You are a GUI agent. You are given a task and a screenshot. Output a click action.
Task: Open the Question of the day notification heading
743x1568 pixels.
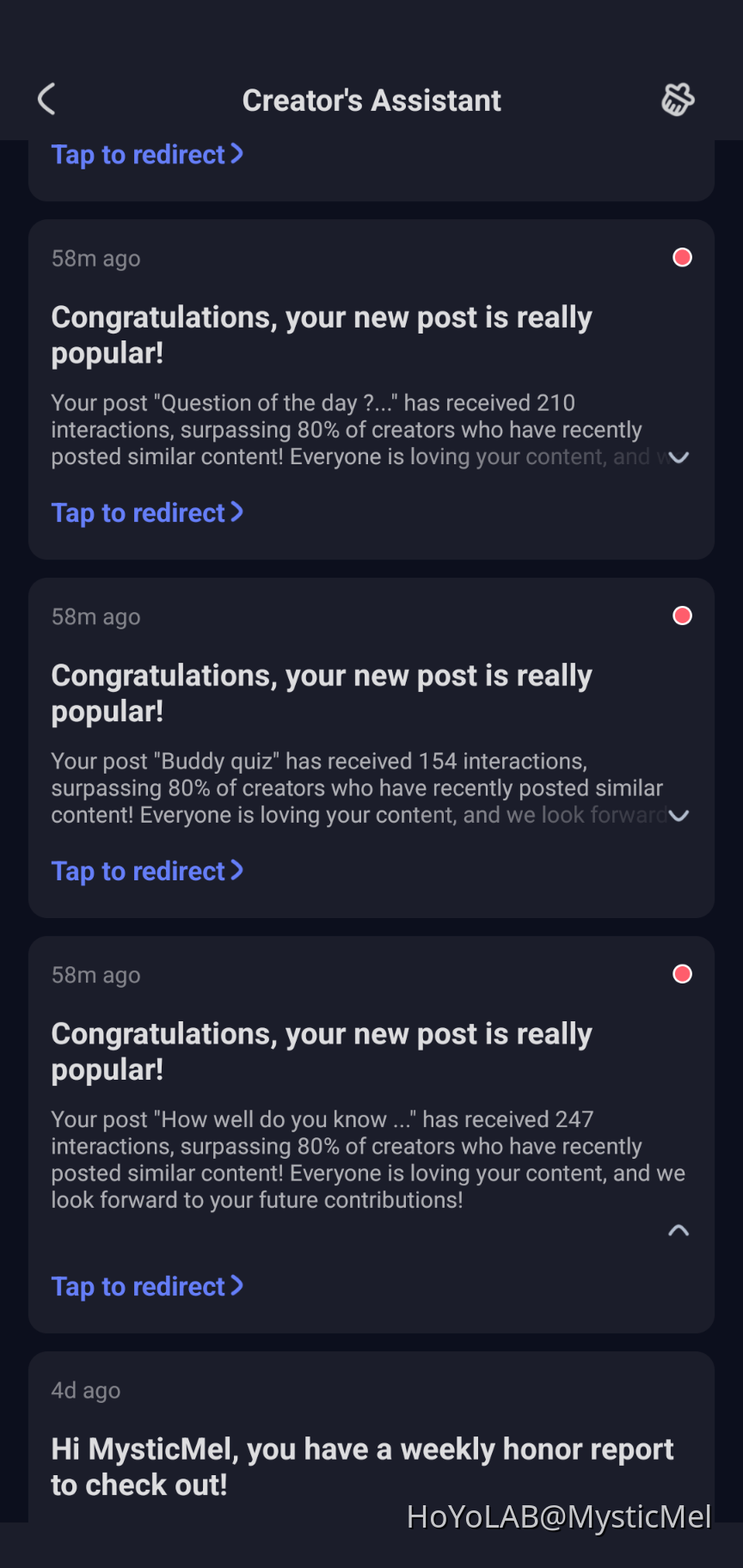322,335
